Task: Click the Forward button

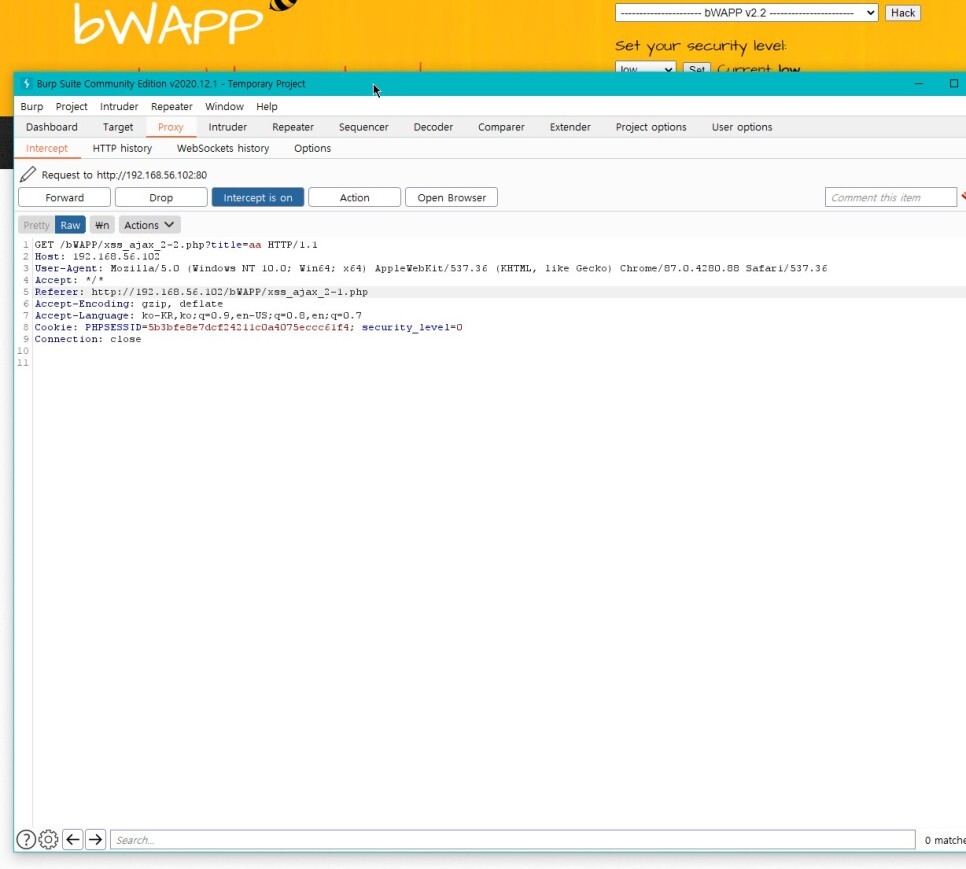Action: (x=65, y=198)
